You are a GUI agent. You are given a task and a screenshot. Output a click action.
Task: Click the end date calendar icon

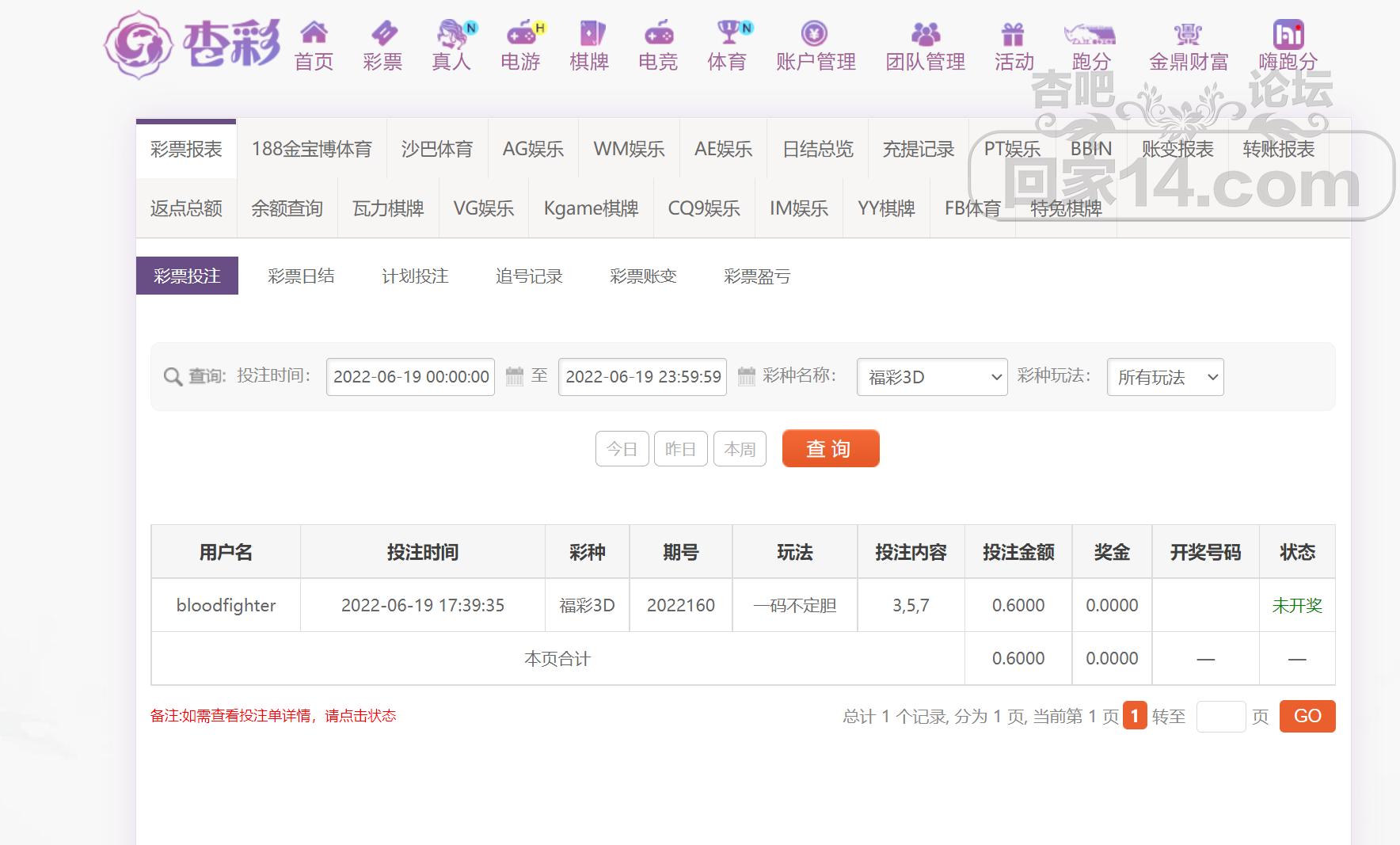coord(746,376)
